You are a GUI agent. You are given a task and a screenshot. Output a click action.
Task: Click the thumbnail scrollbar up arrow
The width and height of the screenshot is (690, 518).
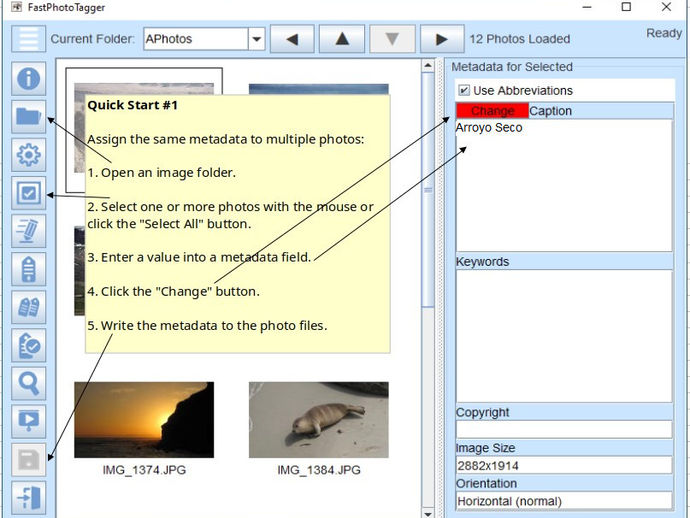tap(428, 66)
